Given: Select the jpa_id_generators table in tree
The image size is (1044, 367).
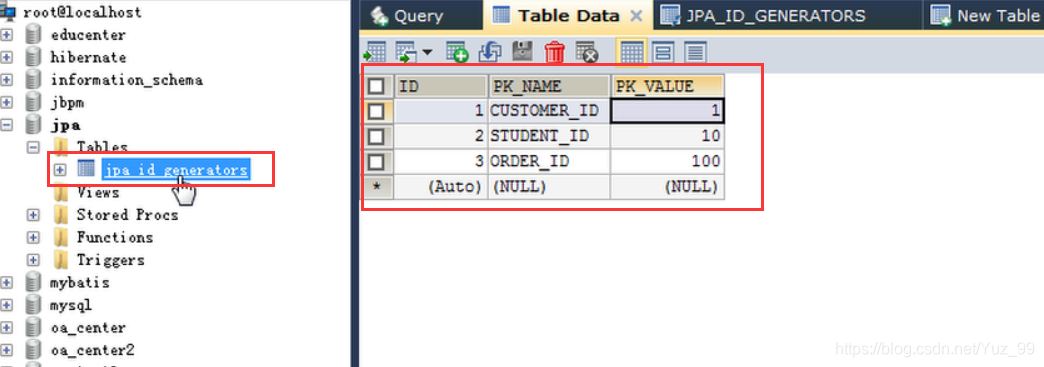Looking at the screenshot, I should click(176, 170).
